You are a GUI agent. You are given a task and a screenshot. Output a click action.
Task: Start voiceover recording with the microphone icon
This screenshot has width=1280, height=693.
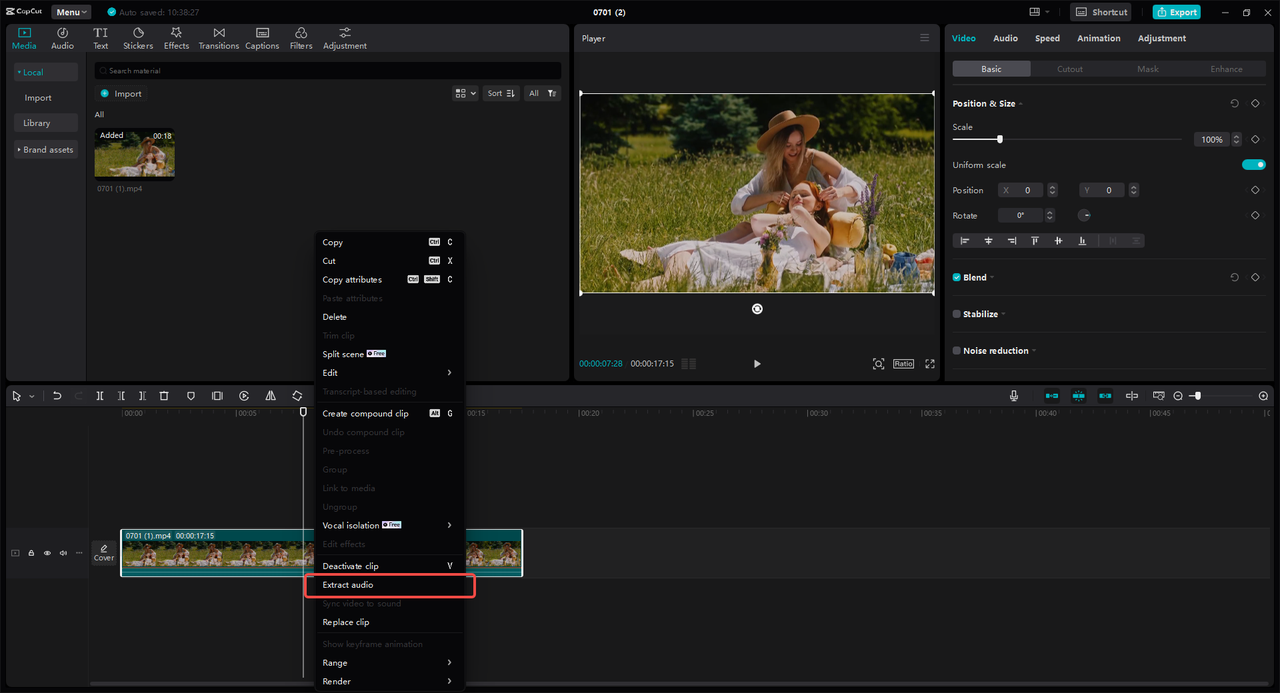tap(1013, 396)
